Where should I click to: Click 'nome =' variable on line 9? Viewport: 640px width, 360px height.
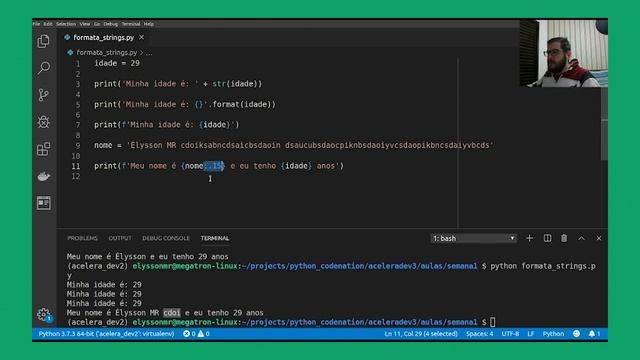108,145
